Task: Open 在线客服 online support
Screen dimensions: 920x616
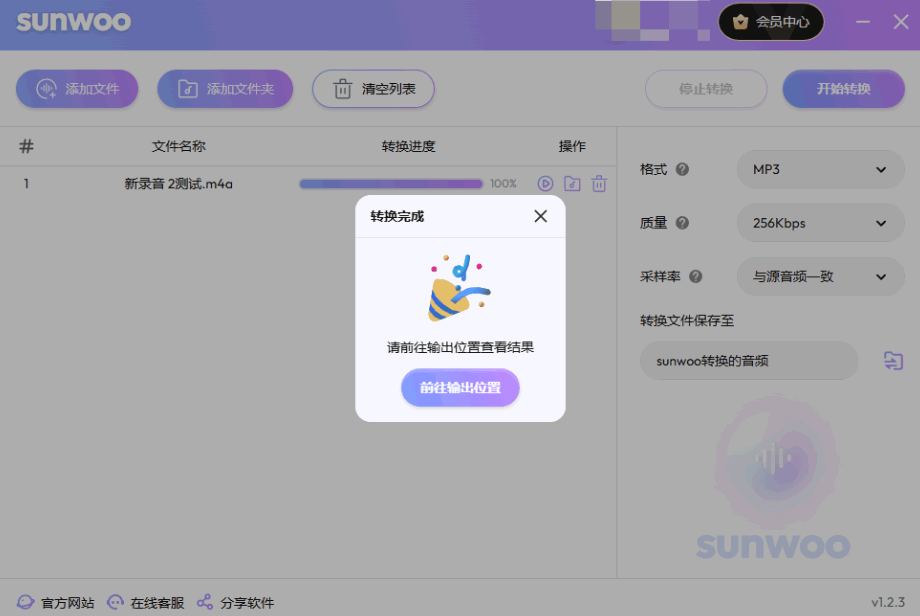Action: click(x=146, y=603)
